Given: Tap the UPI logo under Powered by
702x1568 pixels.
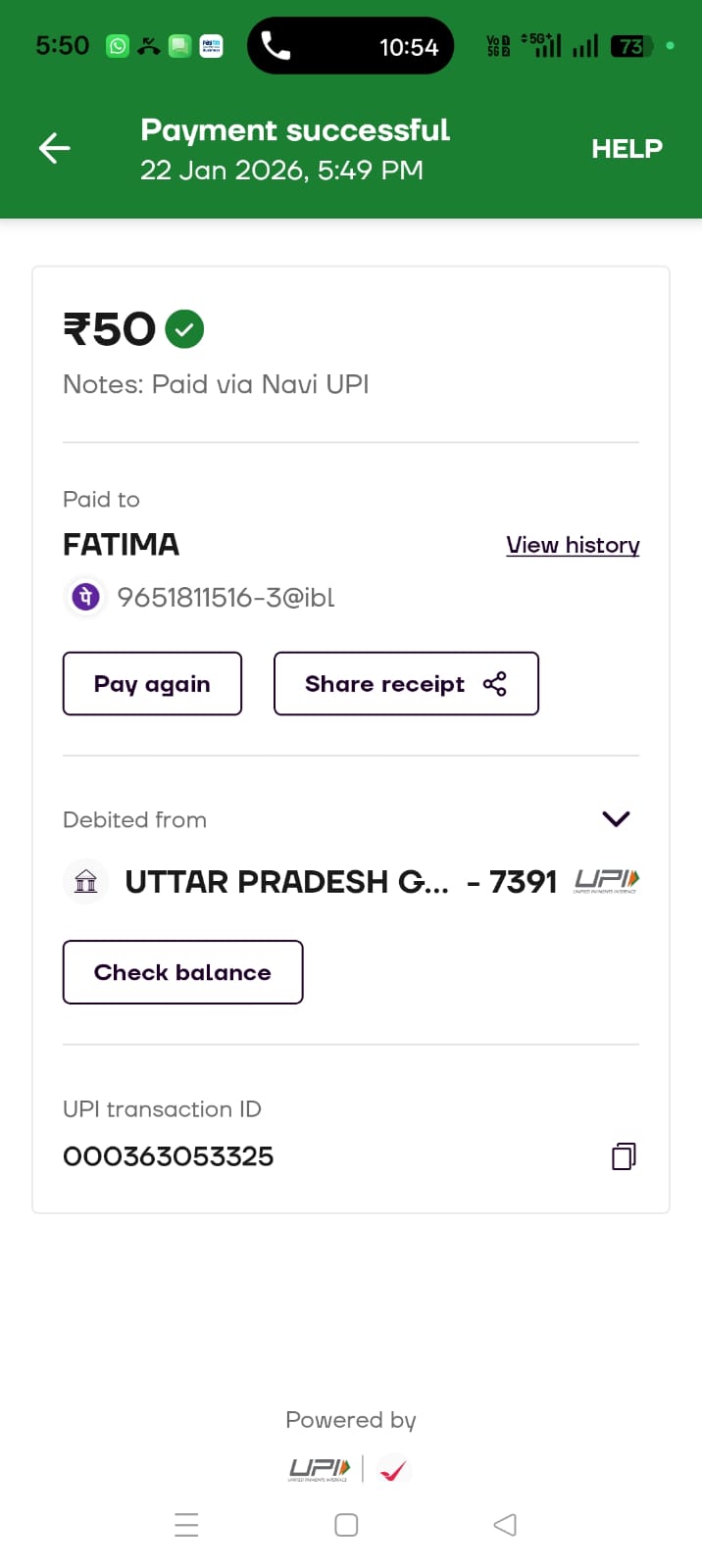Looking at the screenshot, I should (320, 1468).
